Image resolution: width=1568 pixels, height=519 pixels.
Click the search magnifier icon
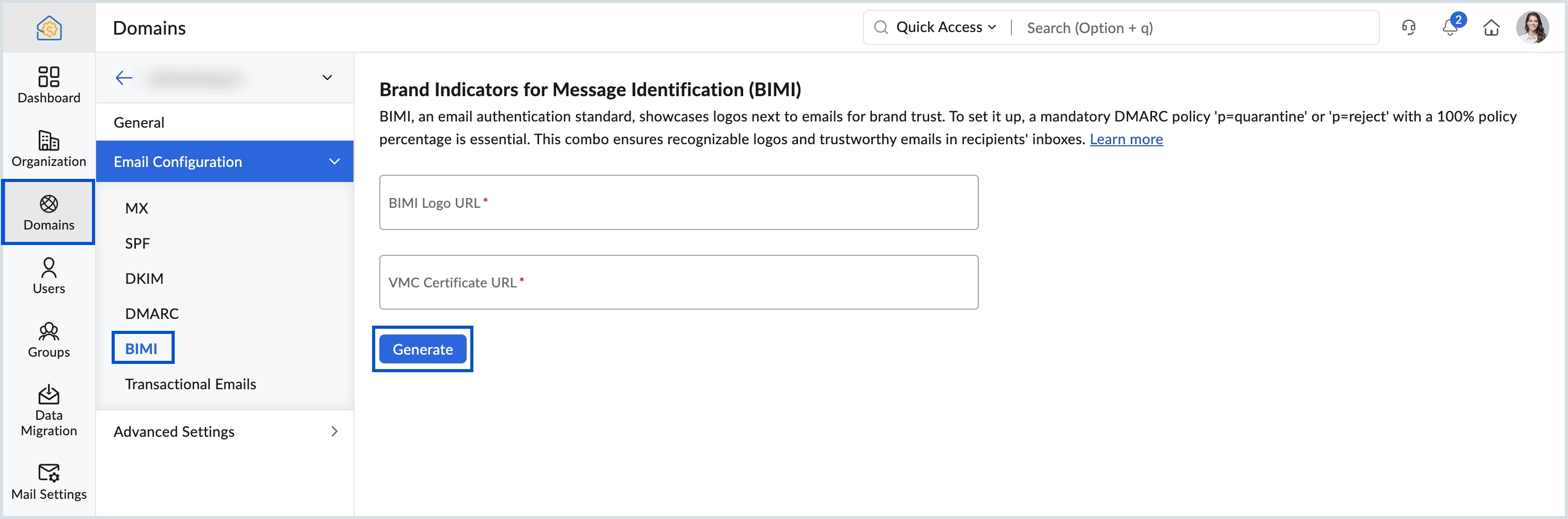880,27
